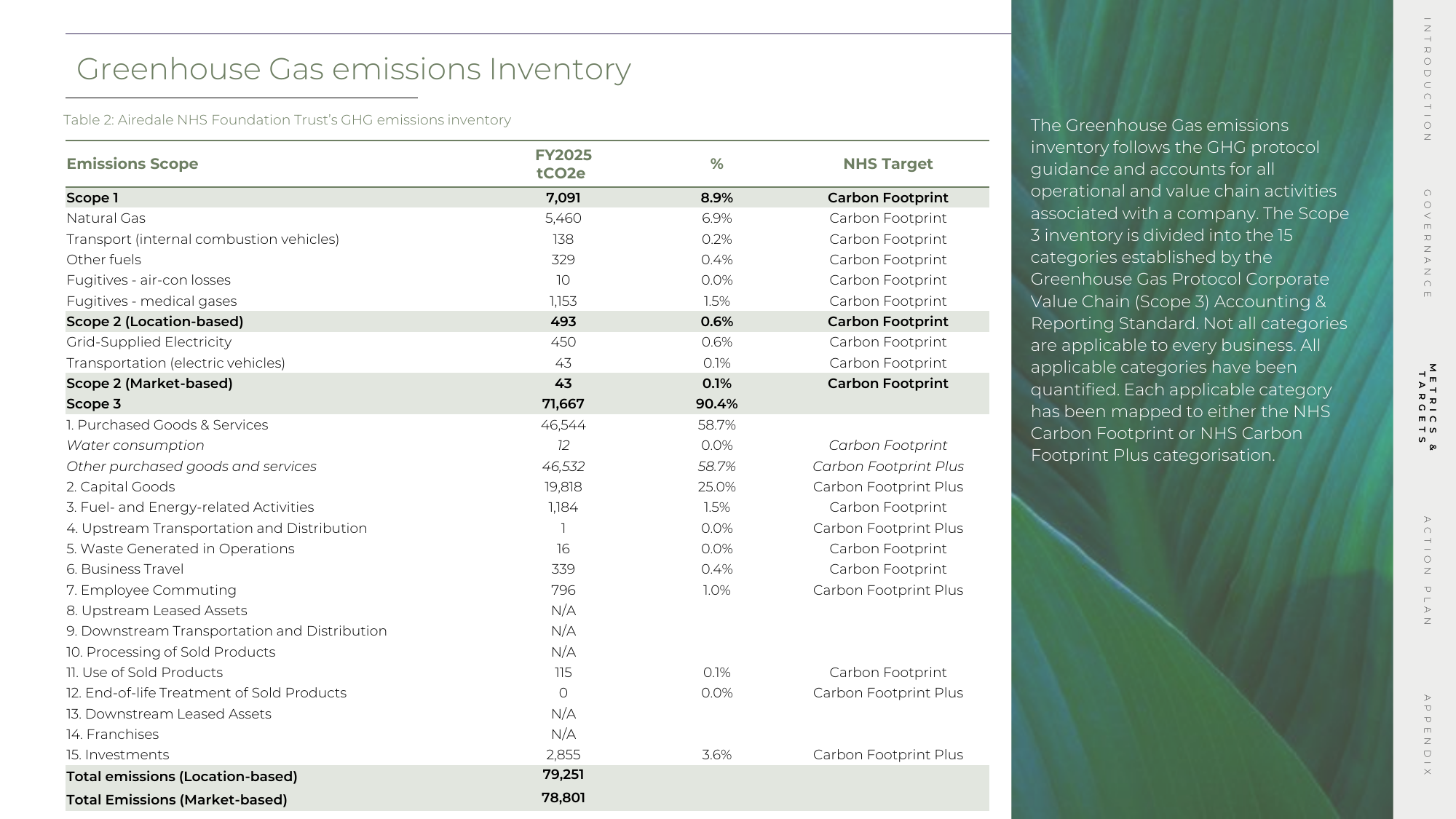Jump to the Action Plan tab
This screenshot has height=819, width=1456.
[x=1427, y=571]
